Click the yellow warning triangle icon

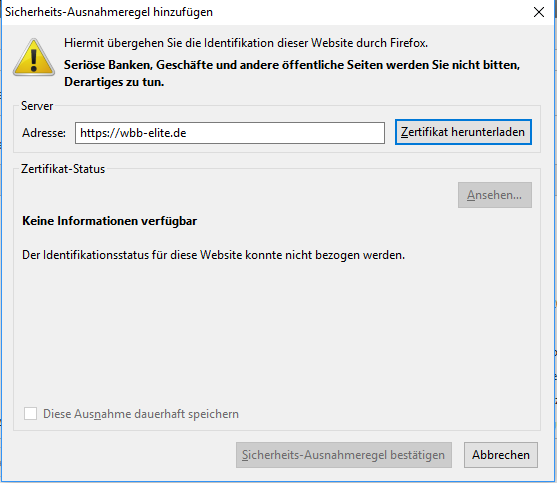[x=34, y=58]
